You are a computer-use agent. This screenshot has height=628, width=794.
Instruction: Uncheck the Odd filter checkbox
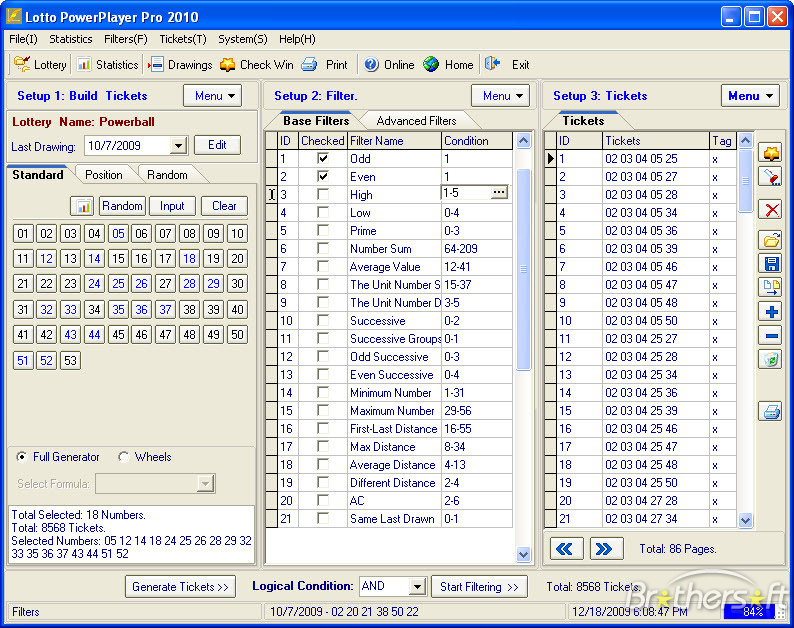coord(323,159)
